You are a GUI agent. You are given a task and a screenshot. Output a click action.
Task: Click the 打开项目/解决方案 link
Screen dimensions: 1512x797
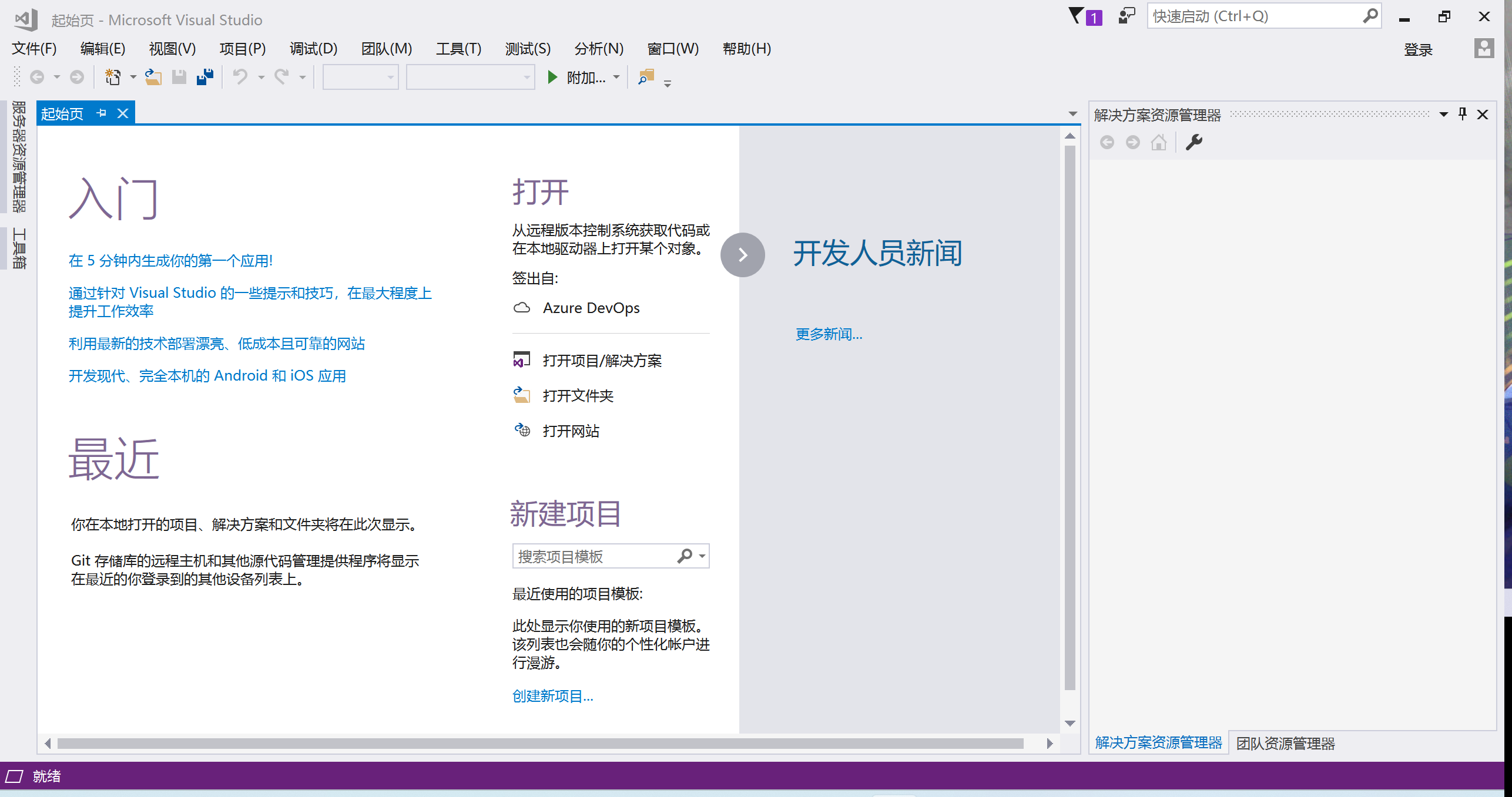[x=602, y=361]
